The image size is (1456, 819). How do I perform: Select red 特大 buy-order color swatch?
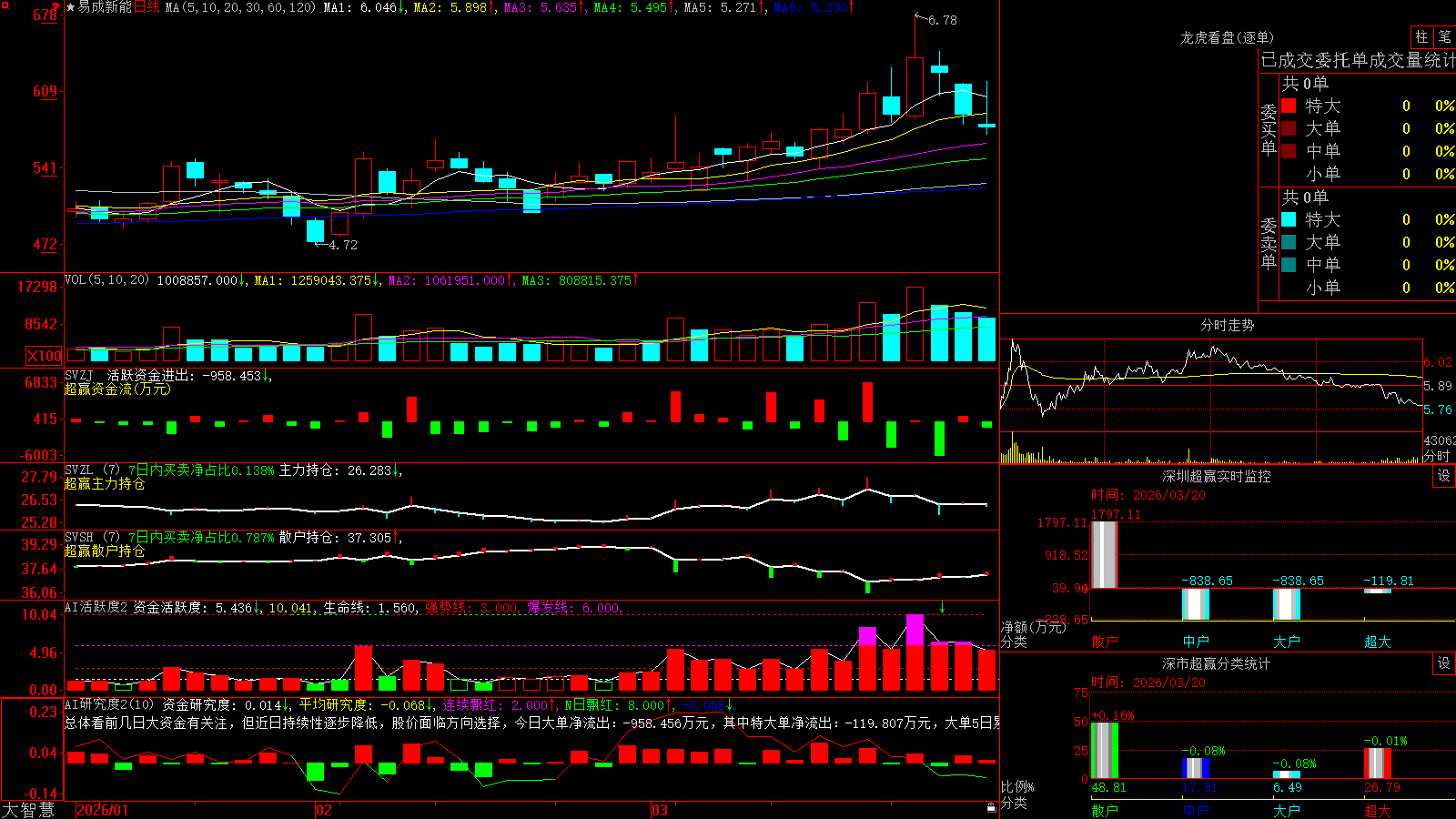[x=1289, y=106]
